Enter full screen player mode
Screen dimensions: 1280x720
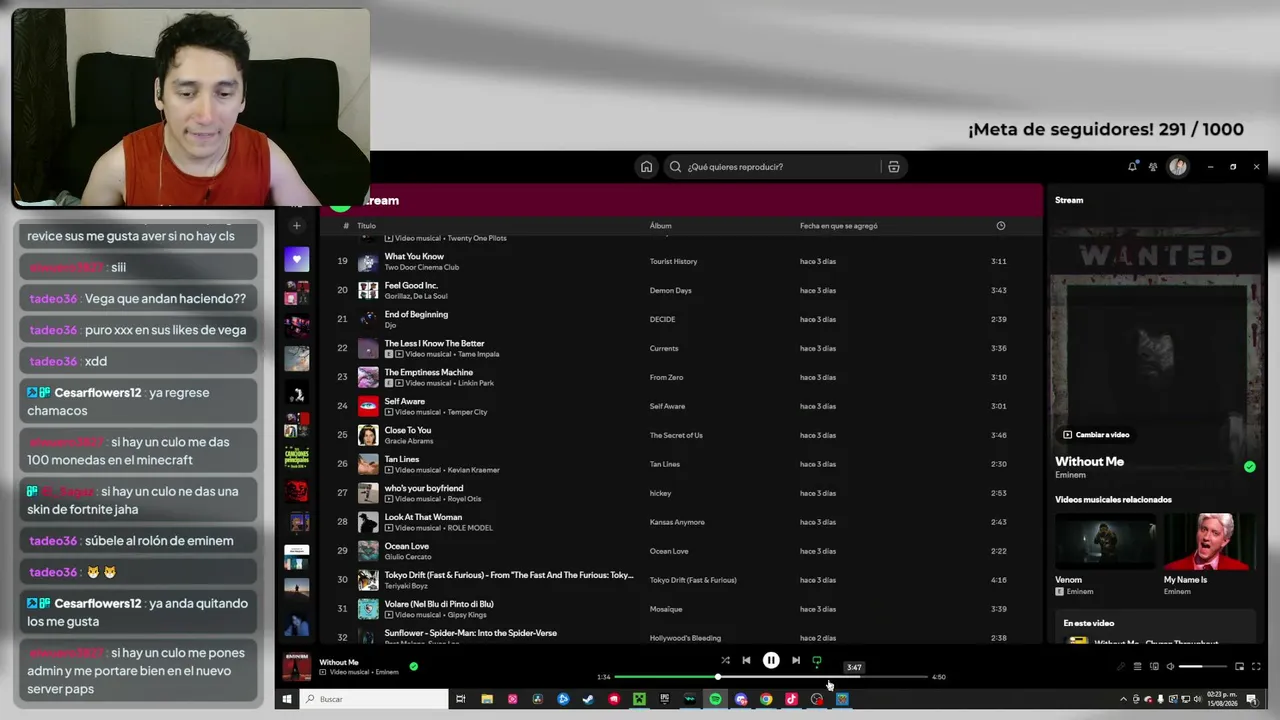[1257, 667]
